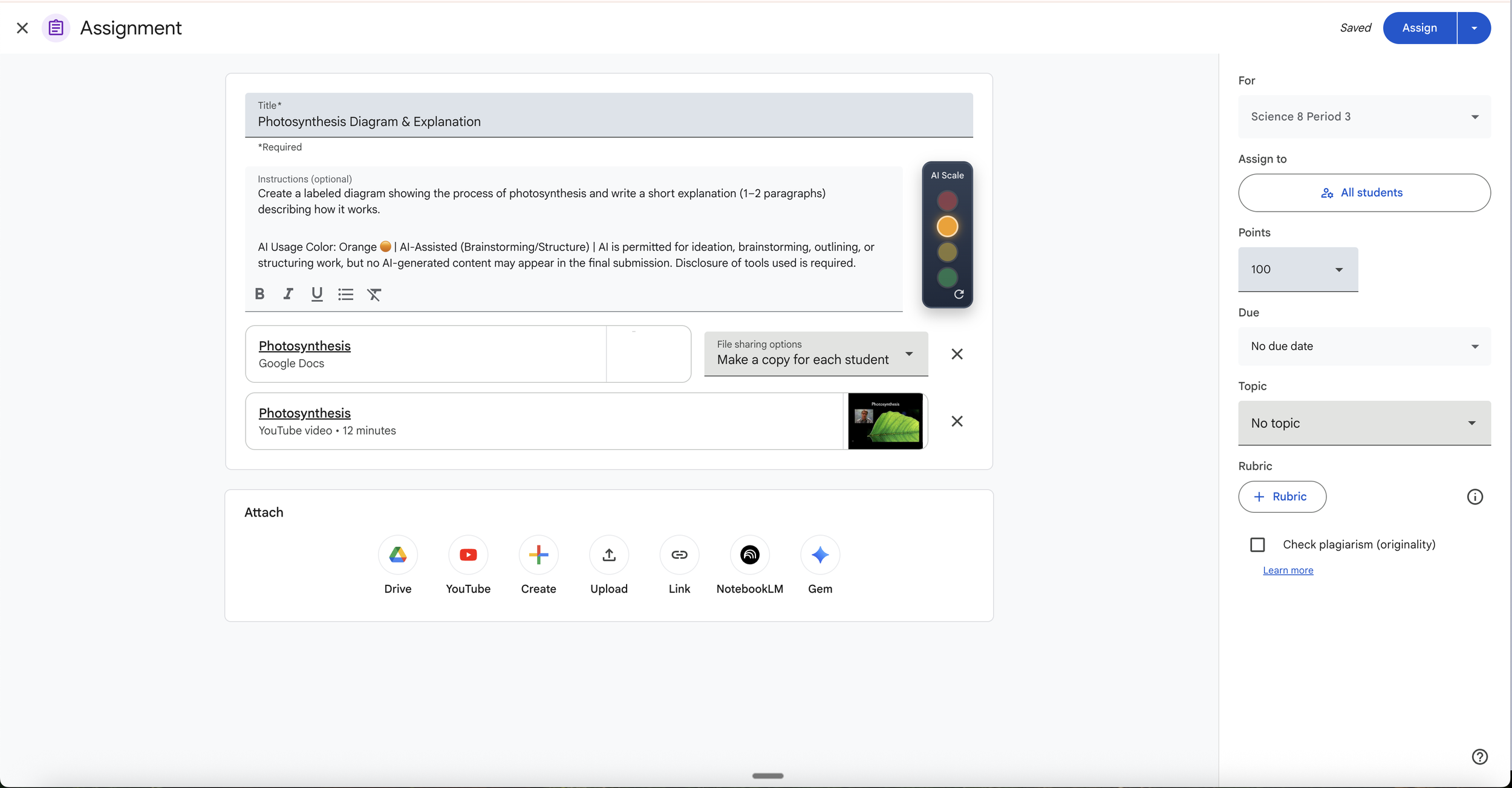Viewport: 1512px width, 788px height.
Task: Click the Title input field
Action: pyautogui.click(x=608, y=121)
